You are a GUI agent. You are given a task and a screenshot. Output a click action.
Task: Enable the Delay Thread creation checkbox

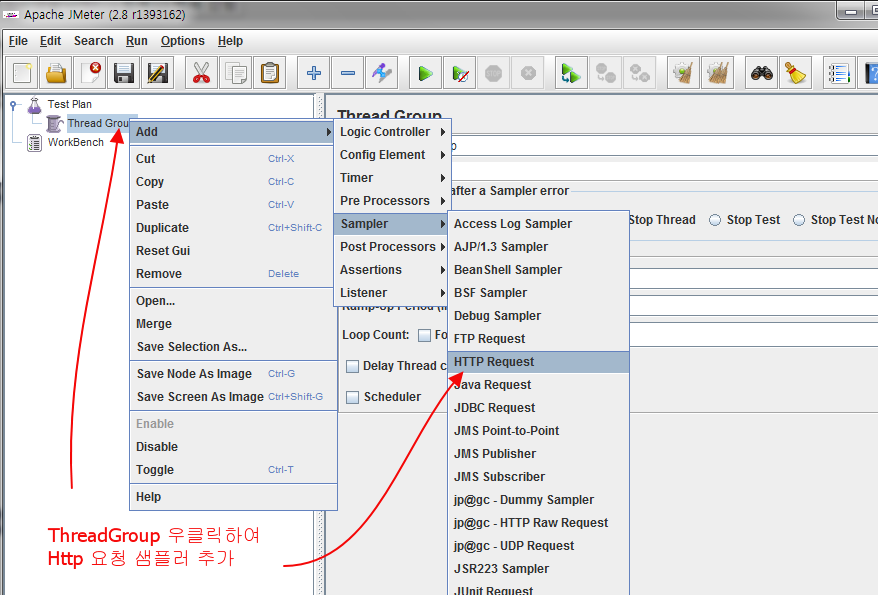[x=352, y=366]
